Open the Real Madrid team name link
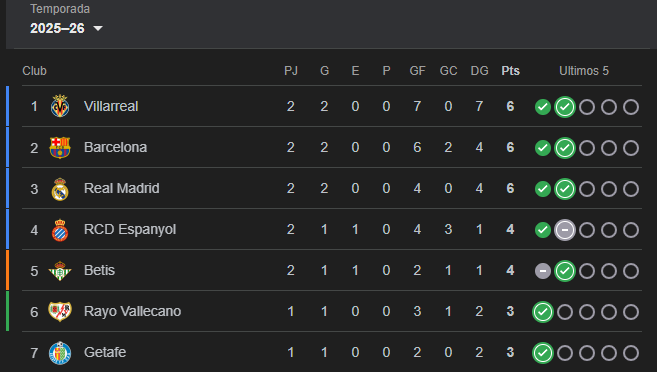 point(122,189)
